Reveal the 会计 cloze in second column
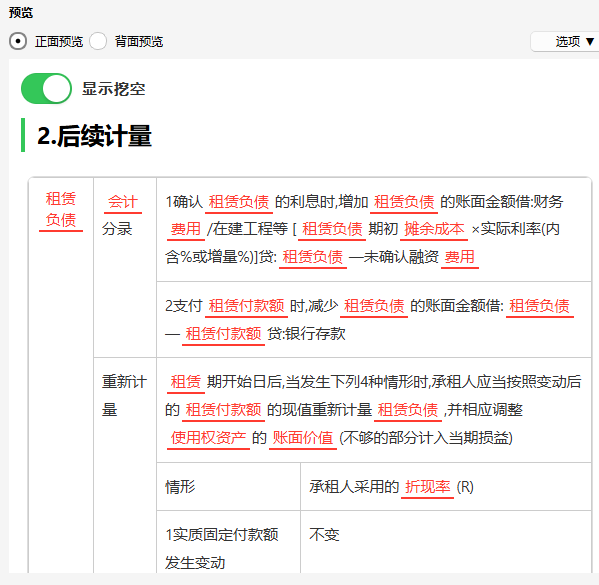599x585 pixels. [x=123, y=202]
